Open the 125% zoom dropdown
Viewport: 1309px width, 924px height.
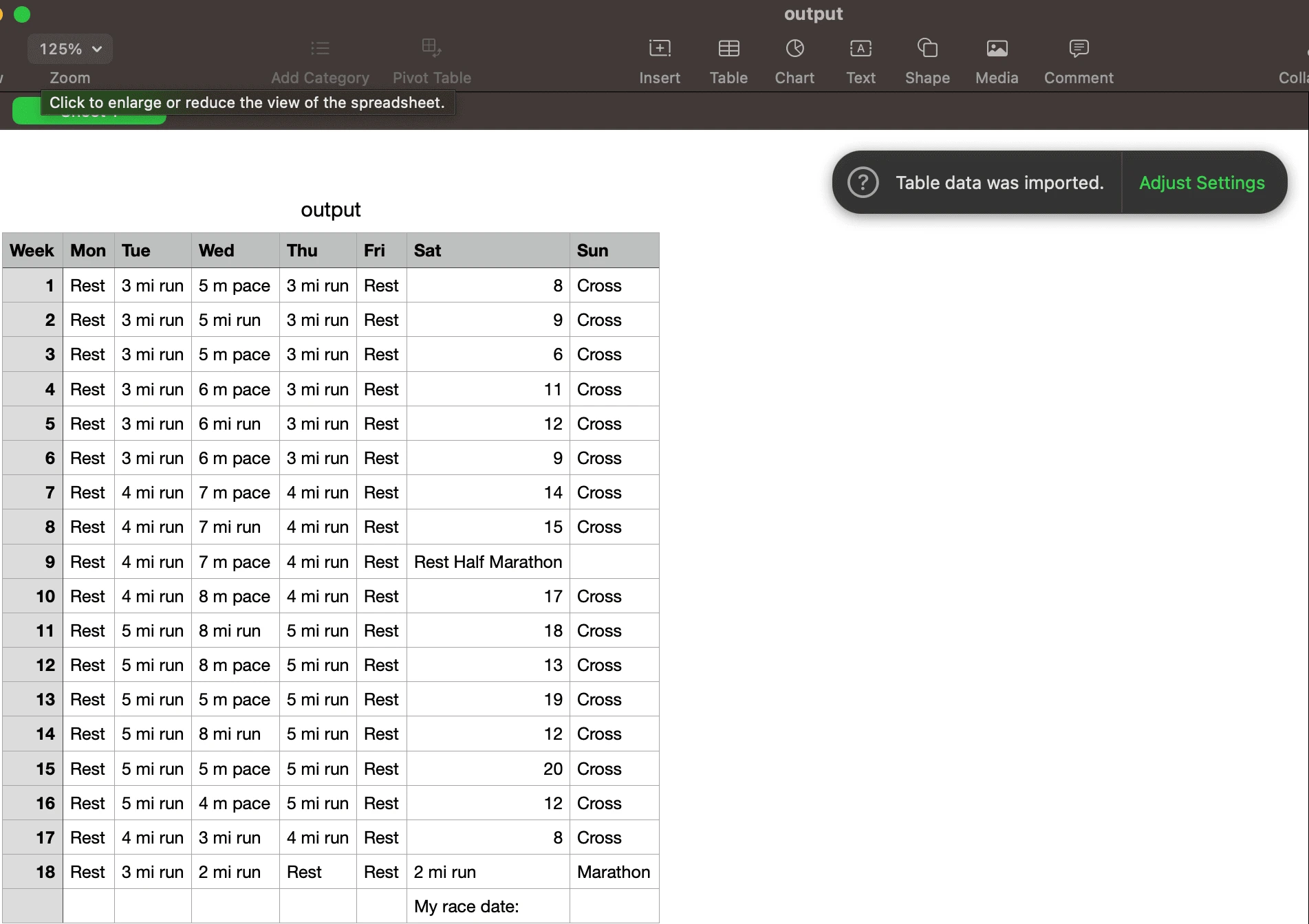click(70, 49)
